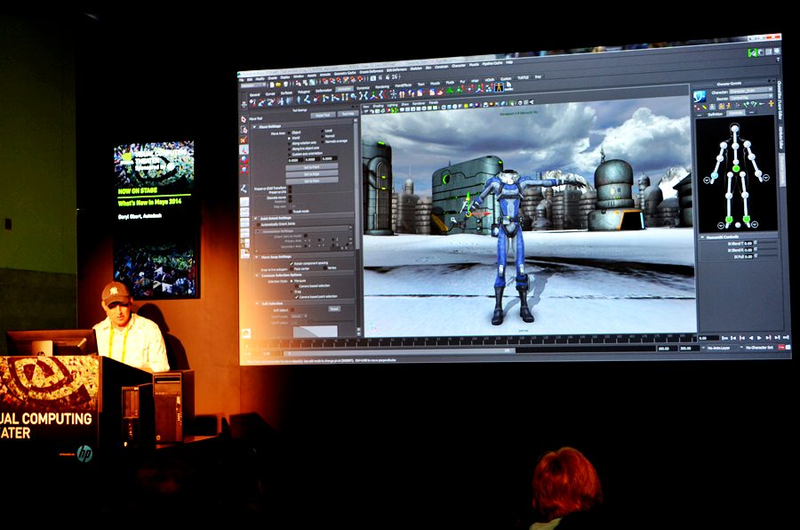Select the blue wrist effector on figure
The height and width of the screenshot is (530, 800).
[x=714, y=175]
